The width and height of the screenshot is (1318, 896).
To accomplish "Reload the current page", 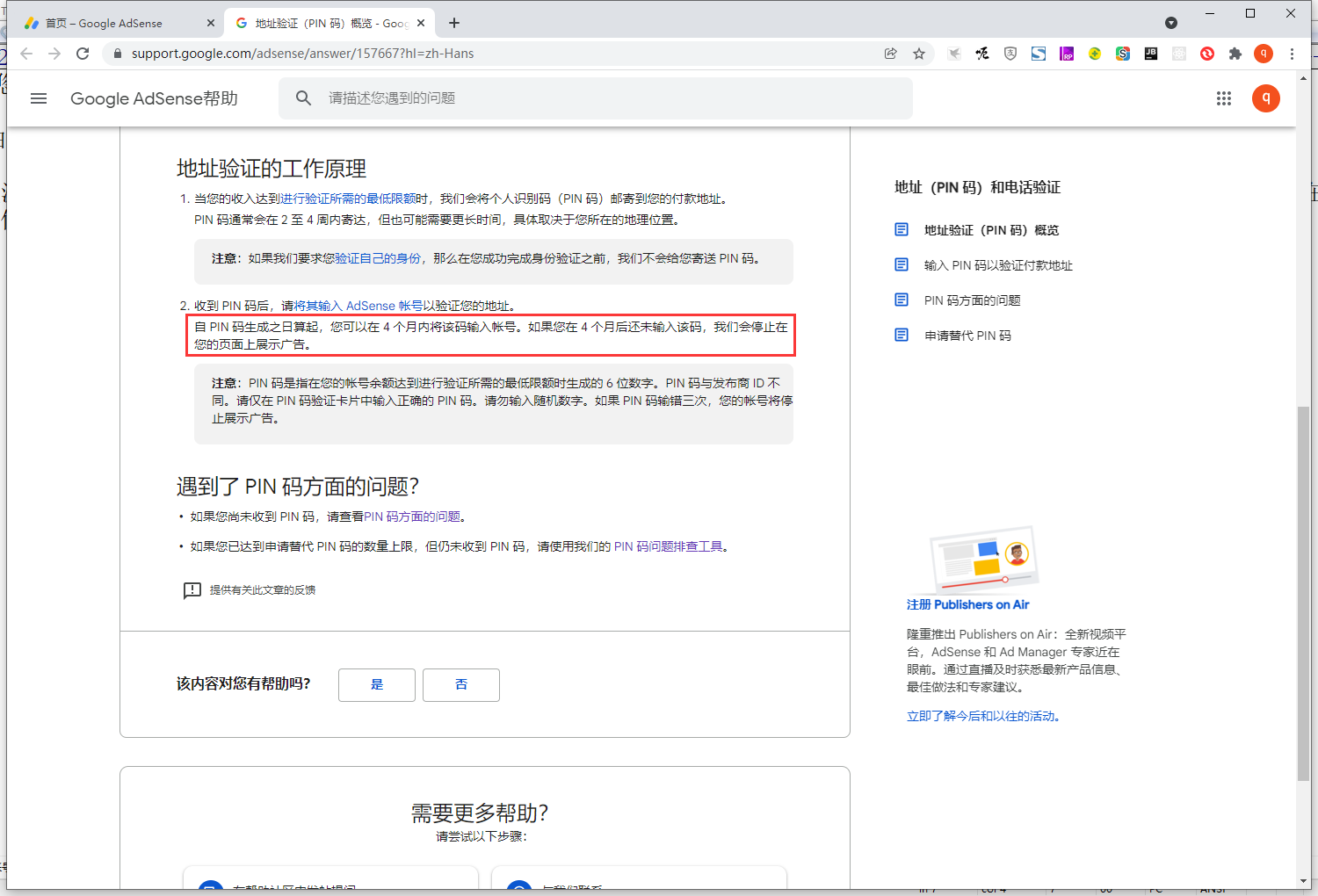I will pyautogui.click(x=83, y=54).
